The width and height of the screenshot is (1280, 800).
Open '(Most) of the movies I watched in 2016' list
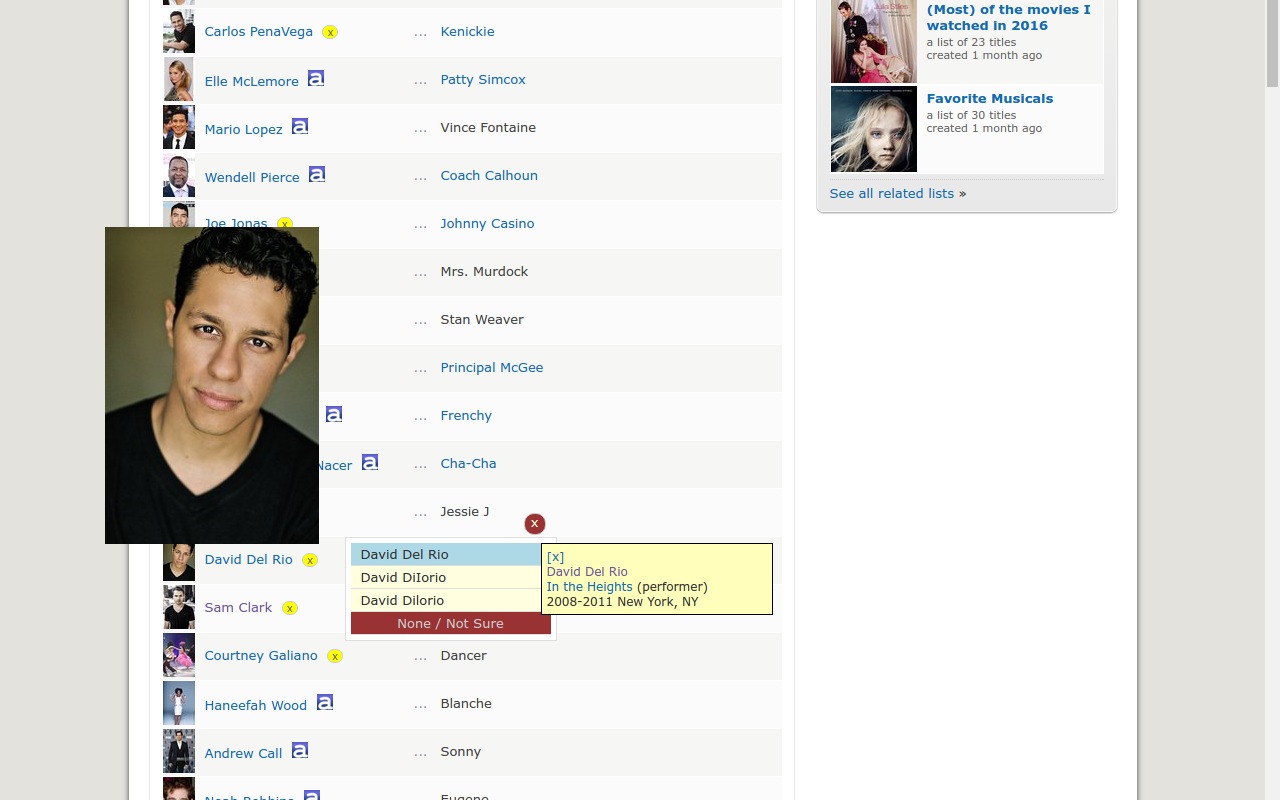(x=1009, y=18)
